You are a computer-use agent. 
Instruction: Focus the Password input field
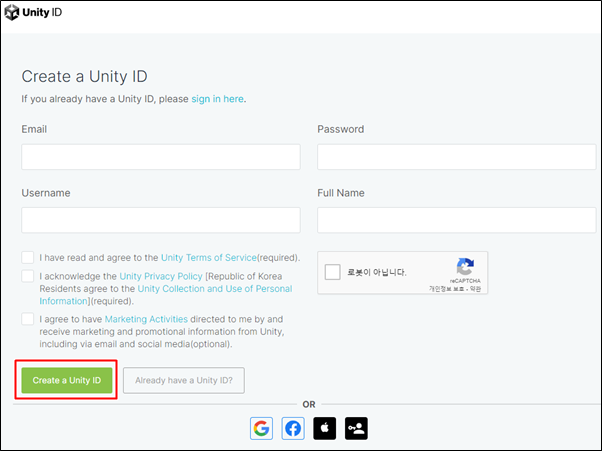tap(456, 157)
